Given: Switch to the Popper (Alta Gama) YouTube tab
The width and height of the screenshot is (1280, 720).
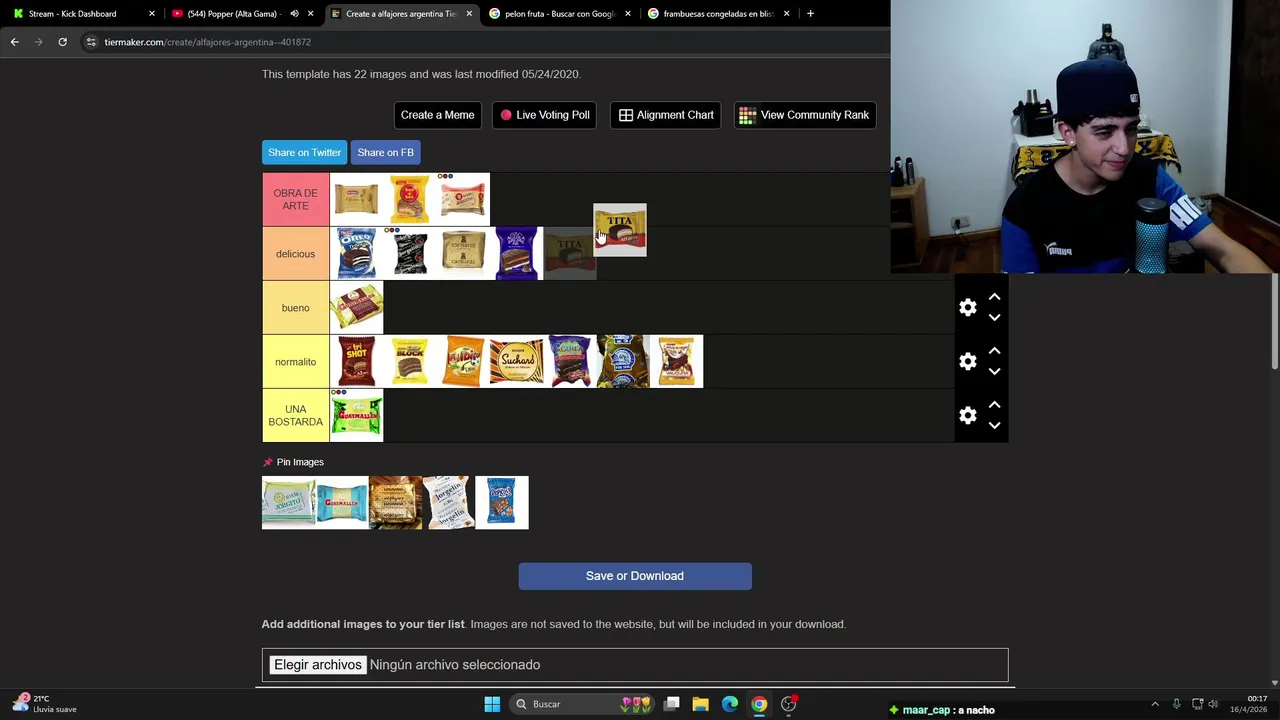Looking at the screenshot, I should (232, 14).
